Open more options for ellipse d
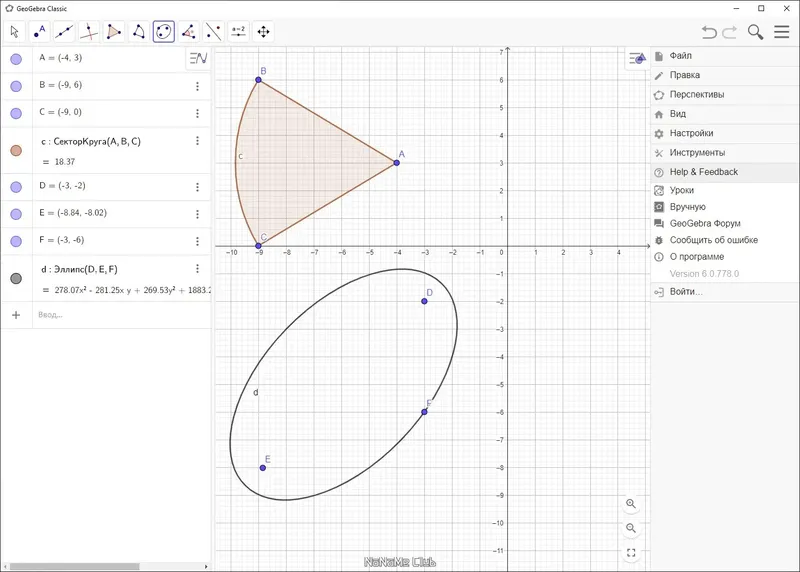Image resolution: width=800 pixels, height=572 pixels. [x=197, y=269]
